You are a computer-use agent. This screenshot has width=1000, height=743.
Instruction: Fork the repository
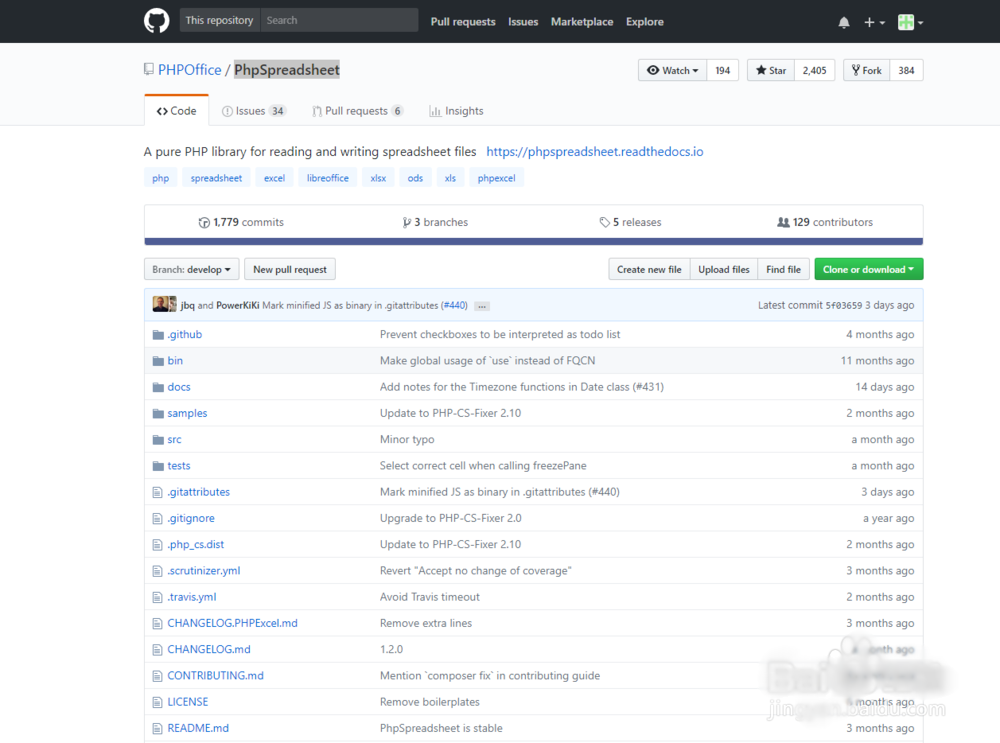[866, 70]
